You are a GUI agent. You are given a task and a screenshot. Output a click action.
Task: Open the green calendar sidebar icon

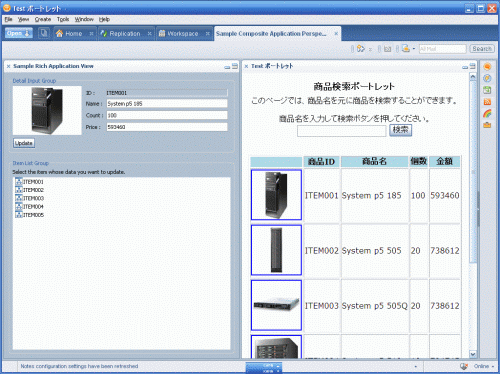(x=487, y=90)
